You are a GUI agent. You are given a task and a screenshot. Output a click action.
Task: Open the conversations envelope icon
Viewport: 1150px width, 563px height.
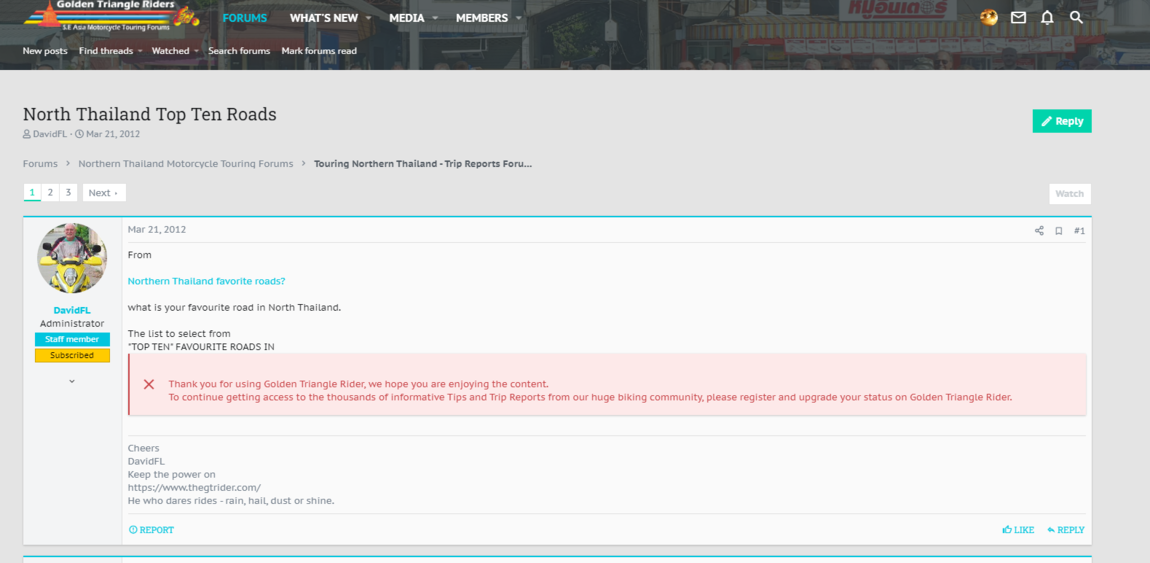[1018, 18]
